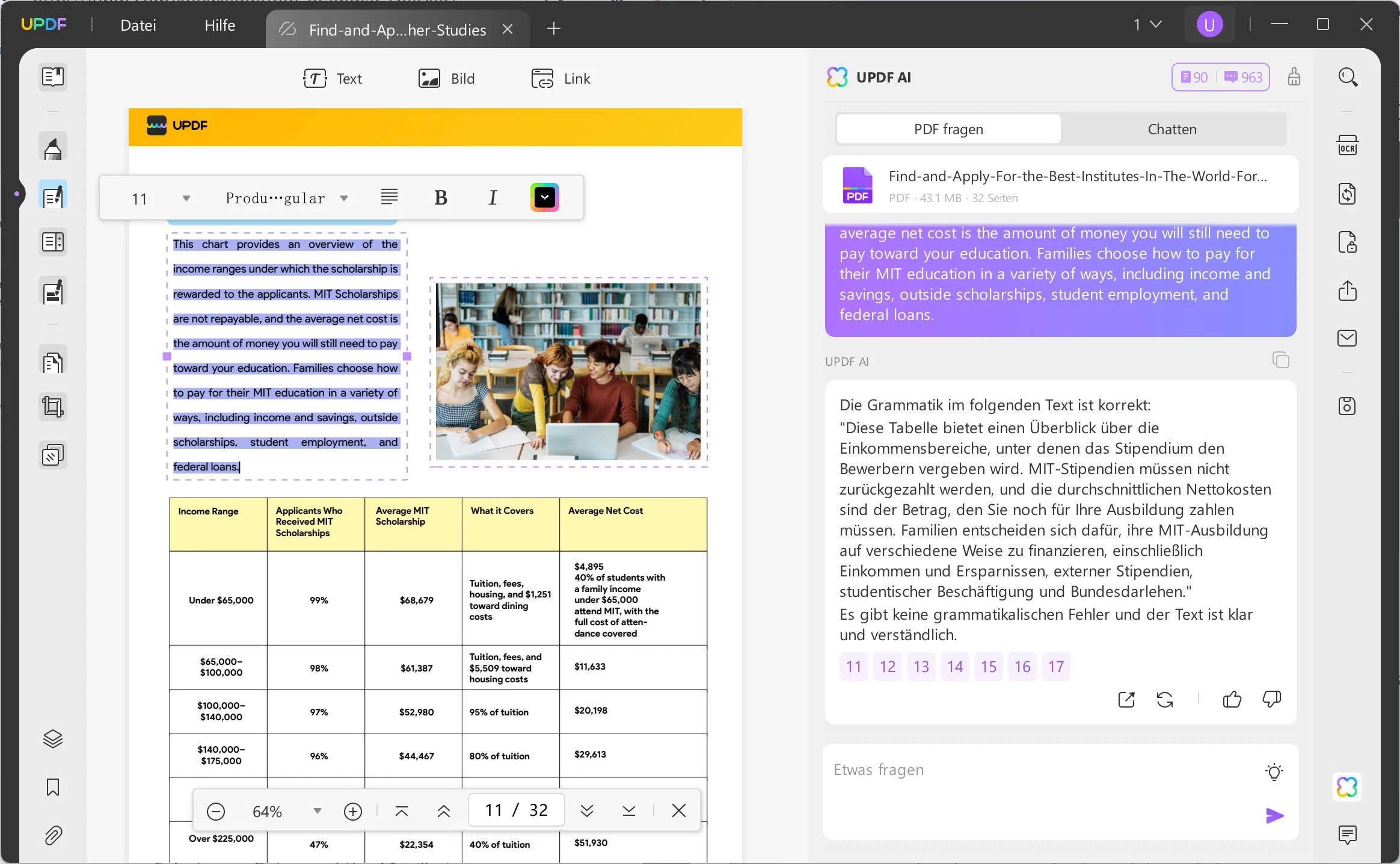Zoom out with the minus button
Image resolution: width=1400 pixels, height=864 pixels.
point(216,811)
